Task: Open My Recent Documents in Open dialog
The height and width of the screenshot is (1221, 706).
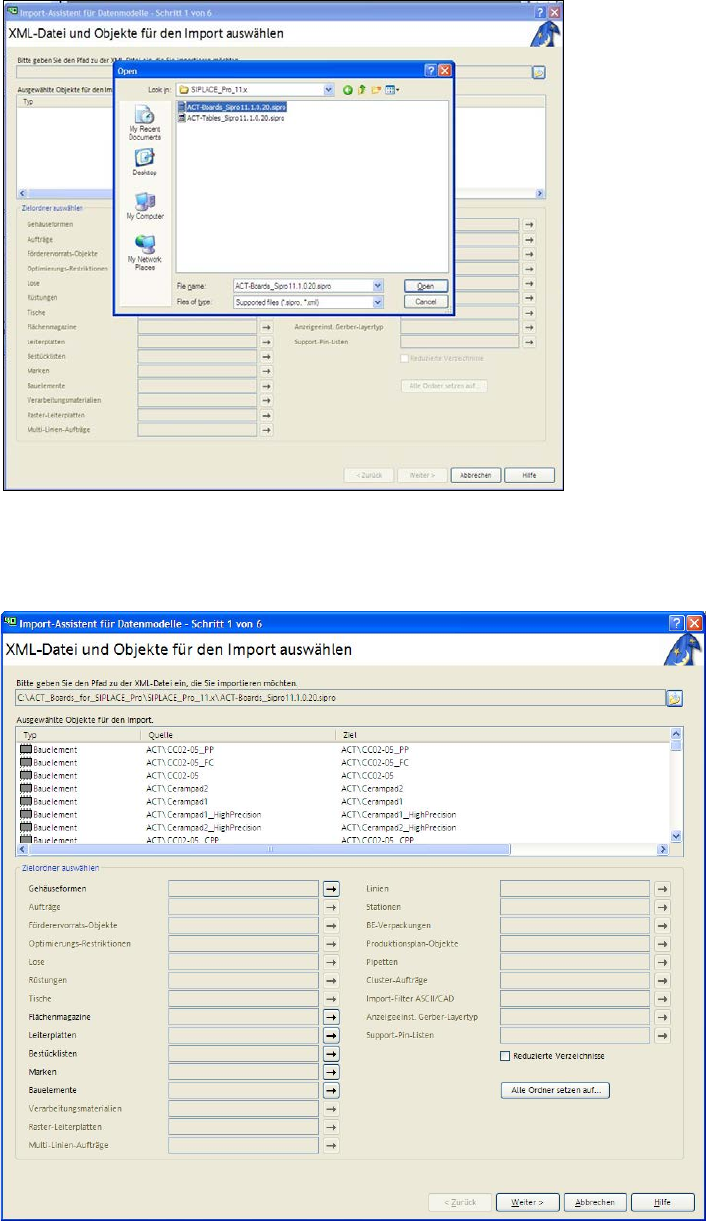Action: (144, 124)
